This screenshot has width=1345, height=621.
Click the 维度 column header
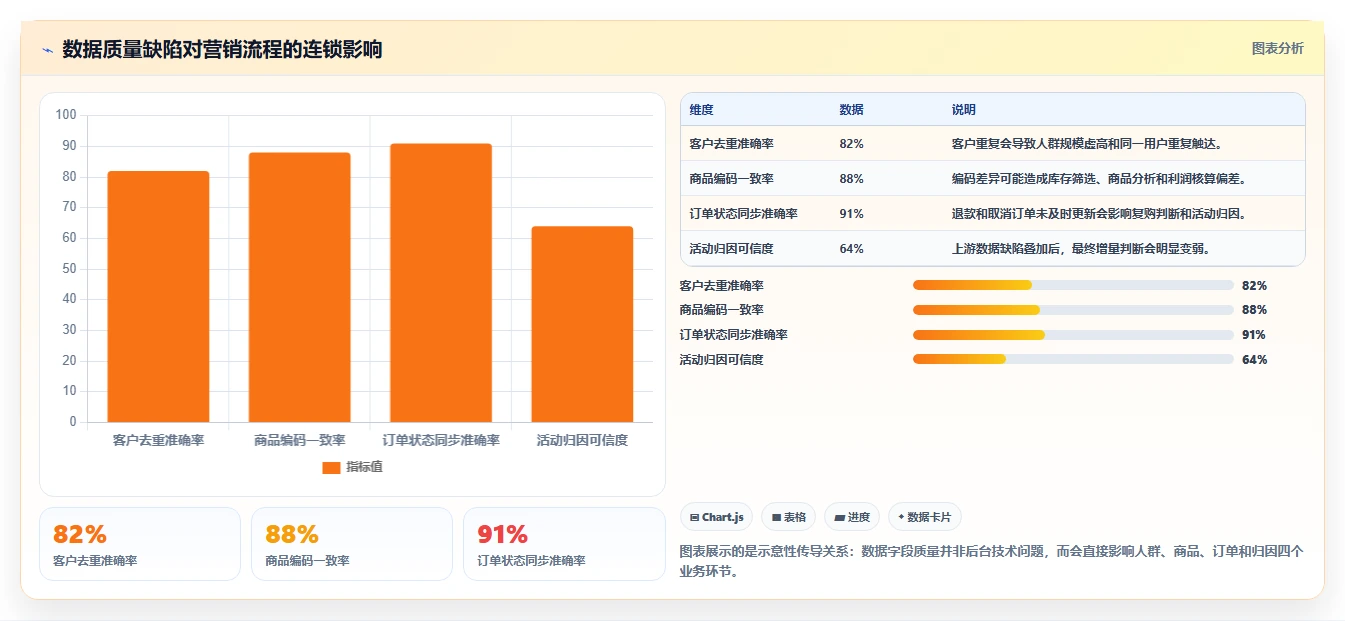[x=702, y=109]
